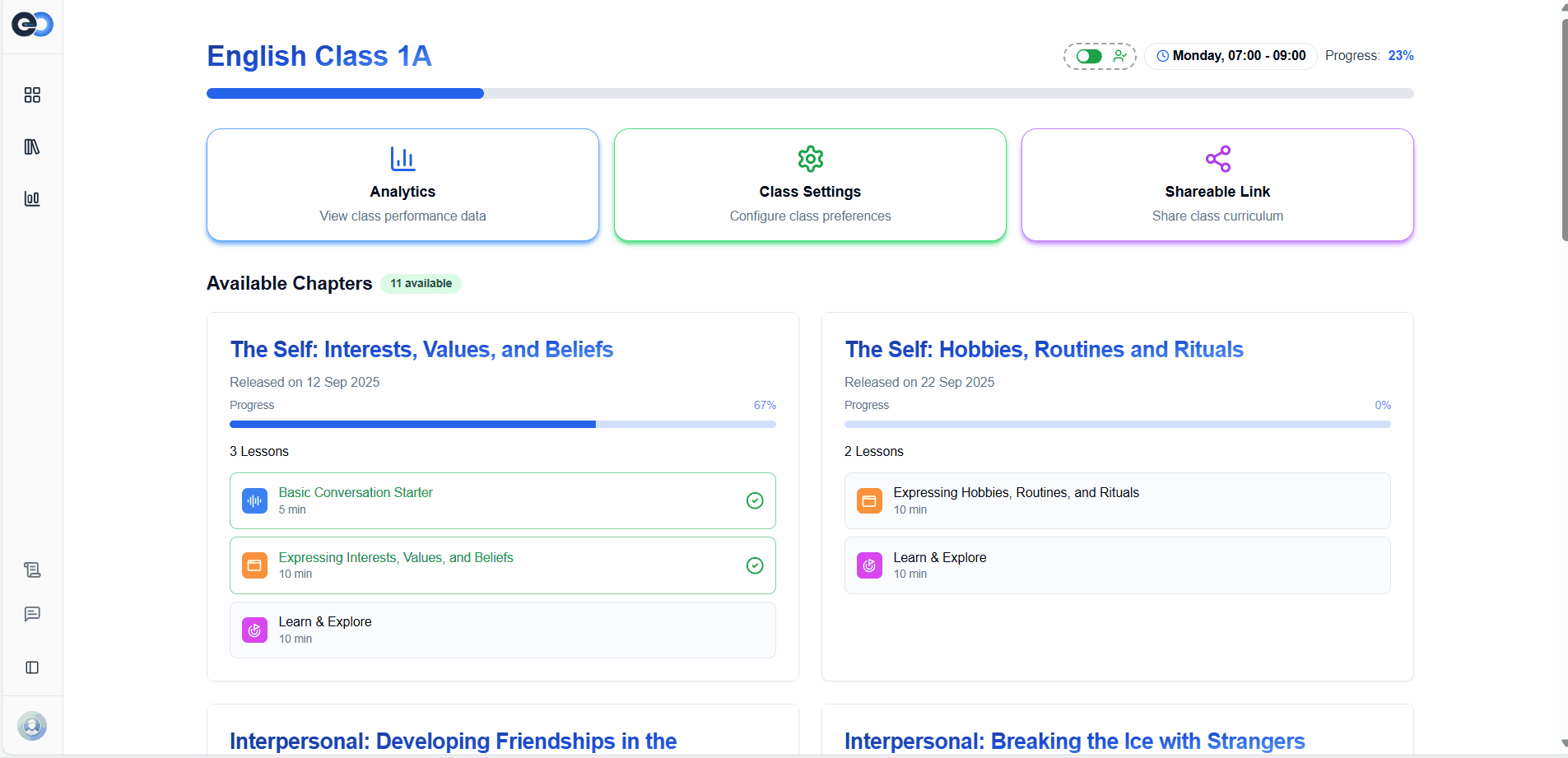Open the library books icon in sidebar
This screenshot has width=1568, height=758.
click(x=32, y=147)
